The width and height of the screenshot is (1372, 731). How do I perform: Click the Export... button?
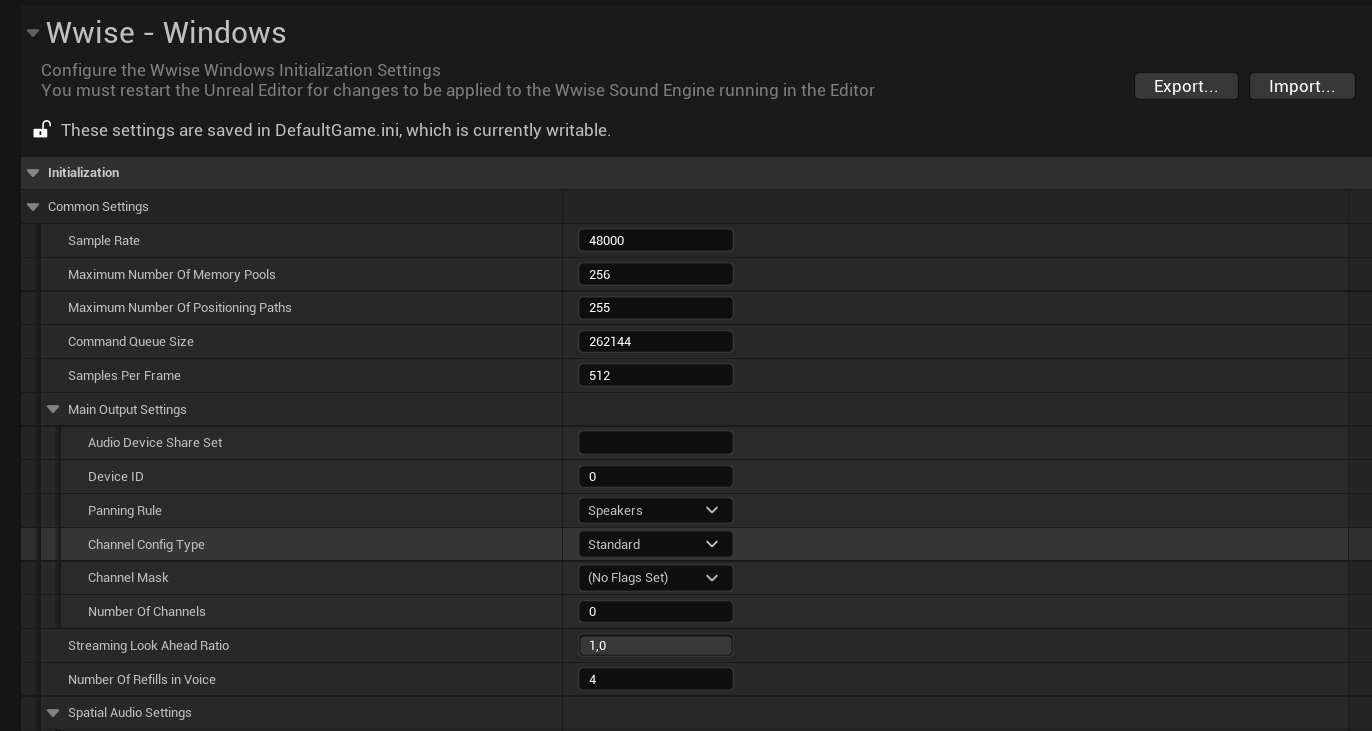(1186, 86)
